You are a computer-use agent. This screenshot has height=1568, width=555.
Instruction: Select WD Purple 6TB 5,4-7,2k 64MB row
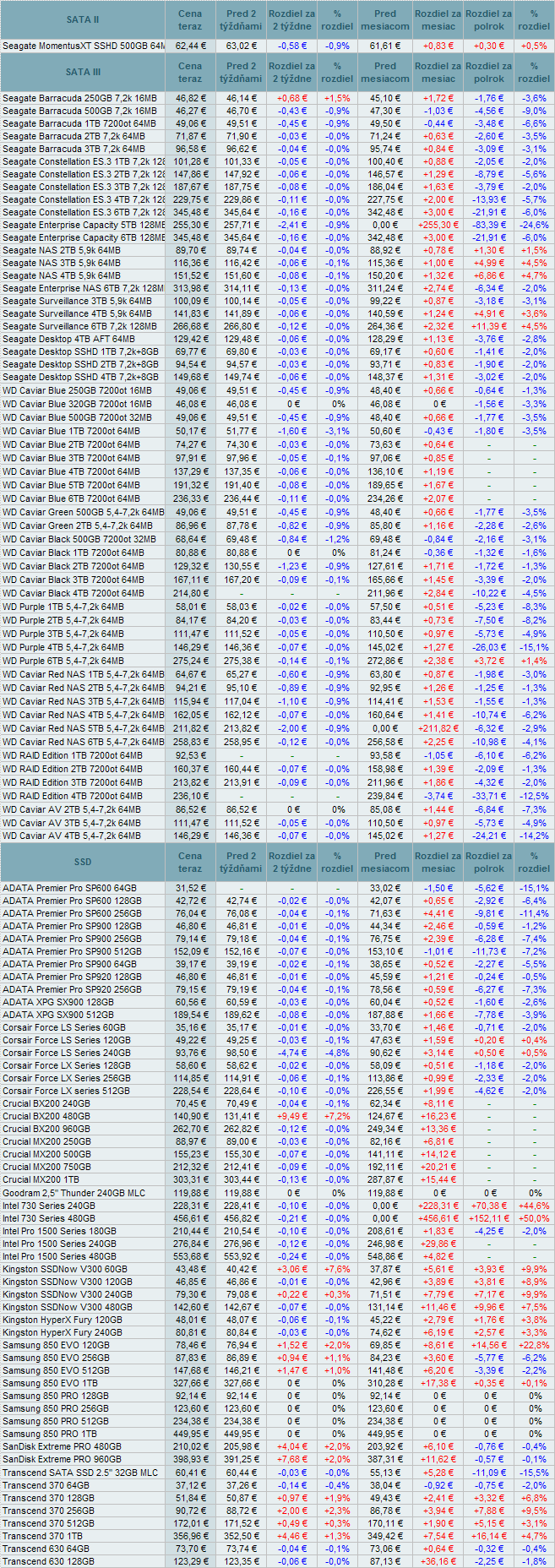(277, 661)
